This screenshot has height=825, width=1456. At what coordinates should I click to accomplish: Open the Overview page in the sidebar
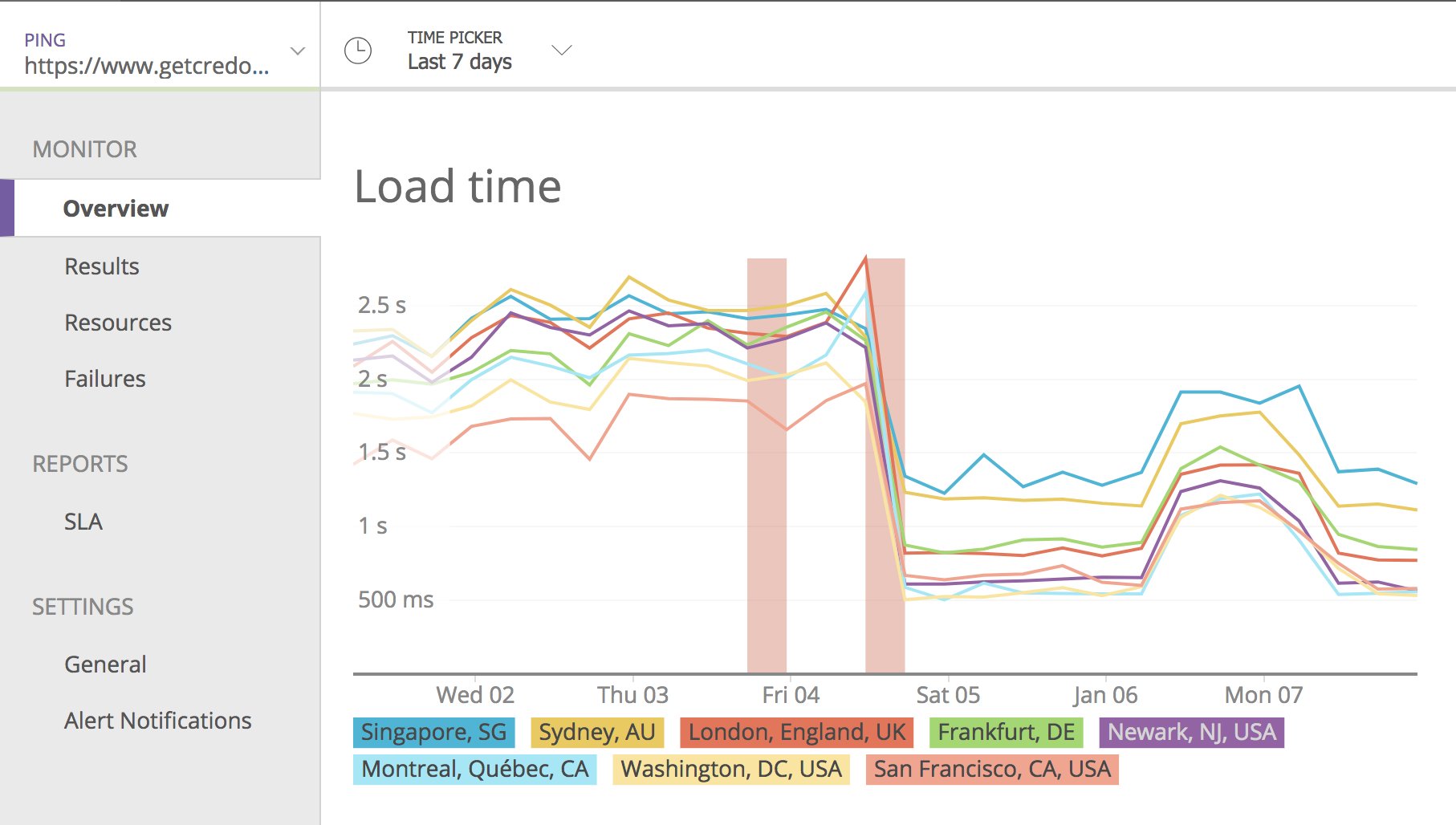click(x=116, y=208)
